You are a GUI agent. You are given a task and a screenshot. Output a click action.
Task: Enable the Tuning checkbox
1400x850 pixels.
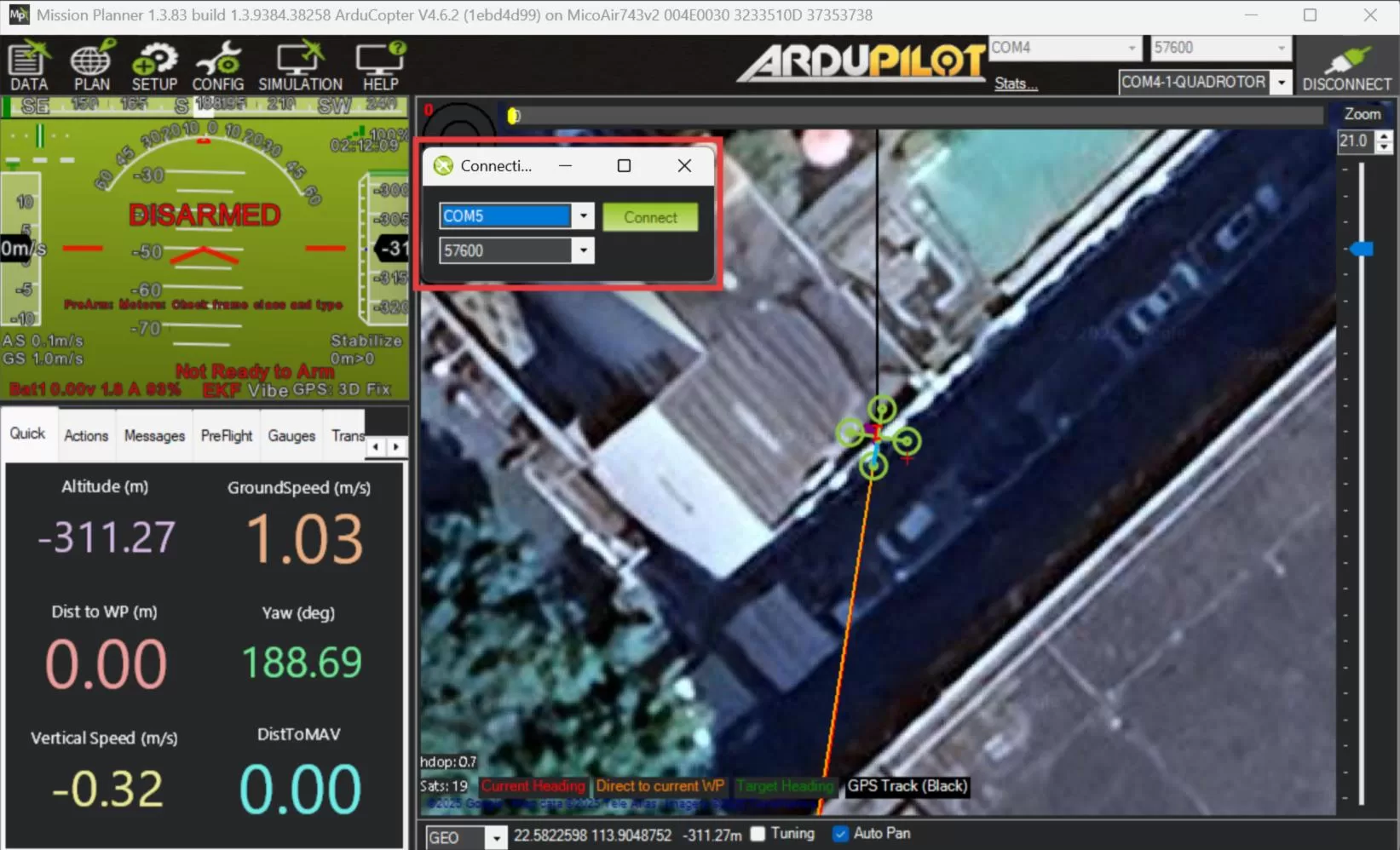tap(758, 834)
